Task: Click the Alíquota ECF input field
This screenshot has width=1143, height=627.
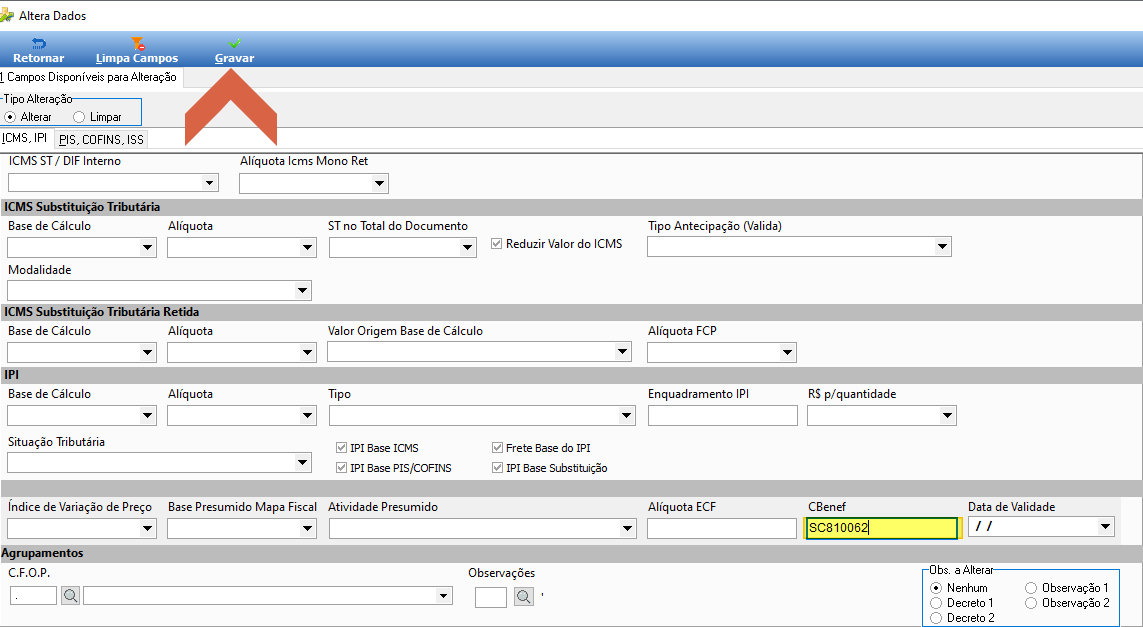Action: coord(722,528)
